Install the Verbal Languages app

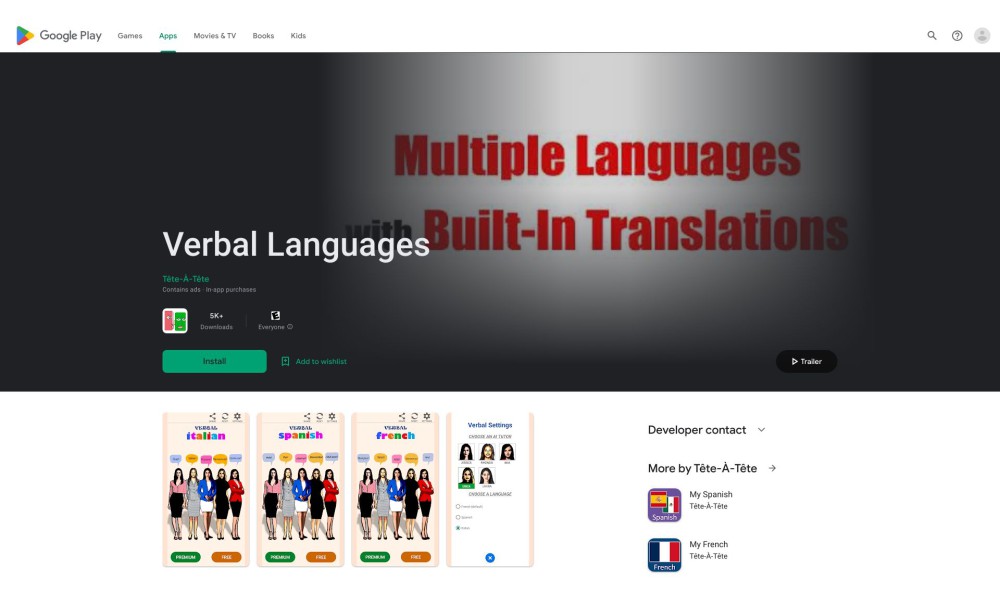click(214, 361)
